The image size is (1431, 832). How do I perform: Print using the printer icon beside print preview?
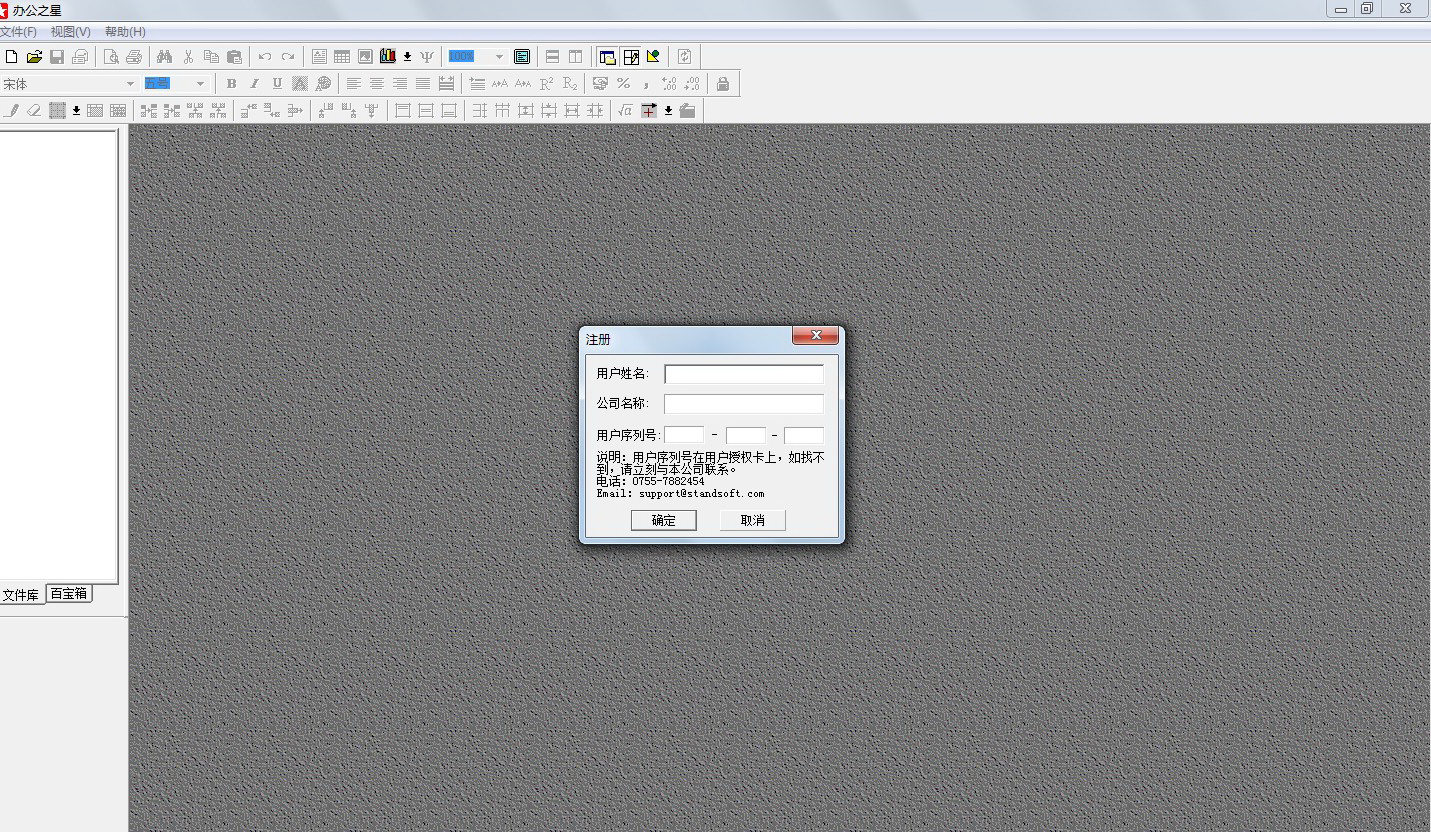point(134,56)
